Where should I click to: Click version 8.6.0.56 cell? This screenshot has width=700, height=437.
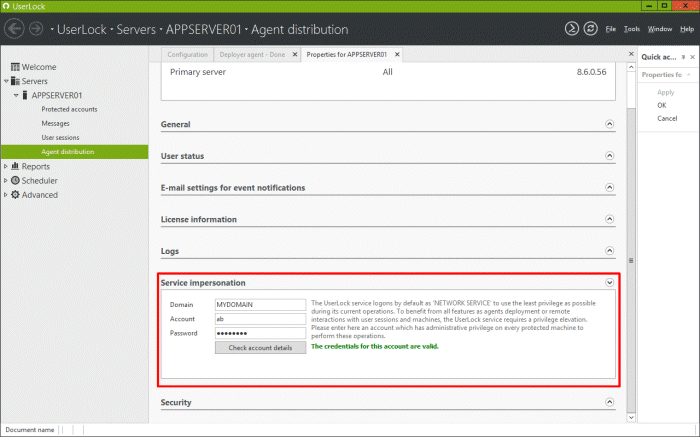pos(591,72)
